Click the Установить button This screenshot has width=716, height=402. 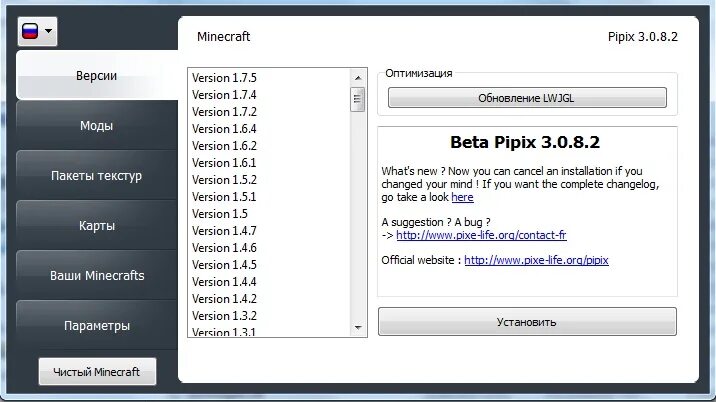pos(527,322)
